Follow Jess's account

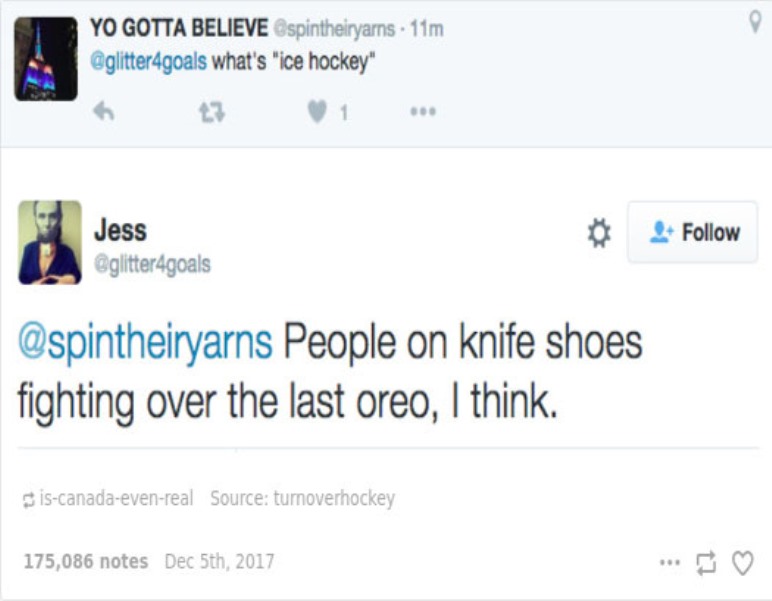692,233
